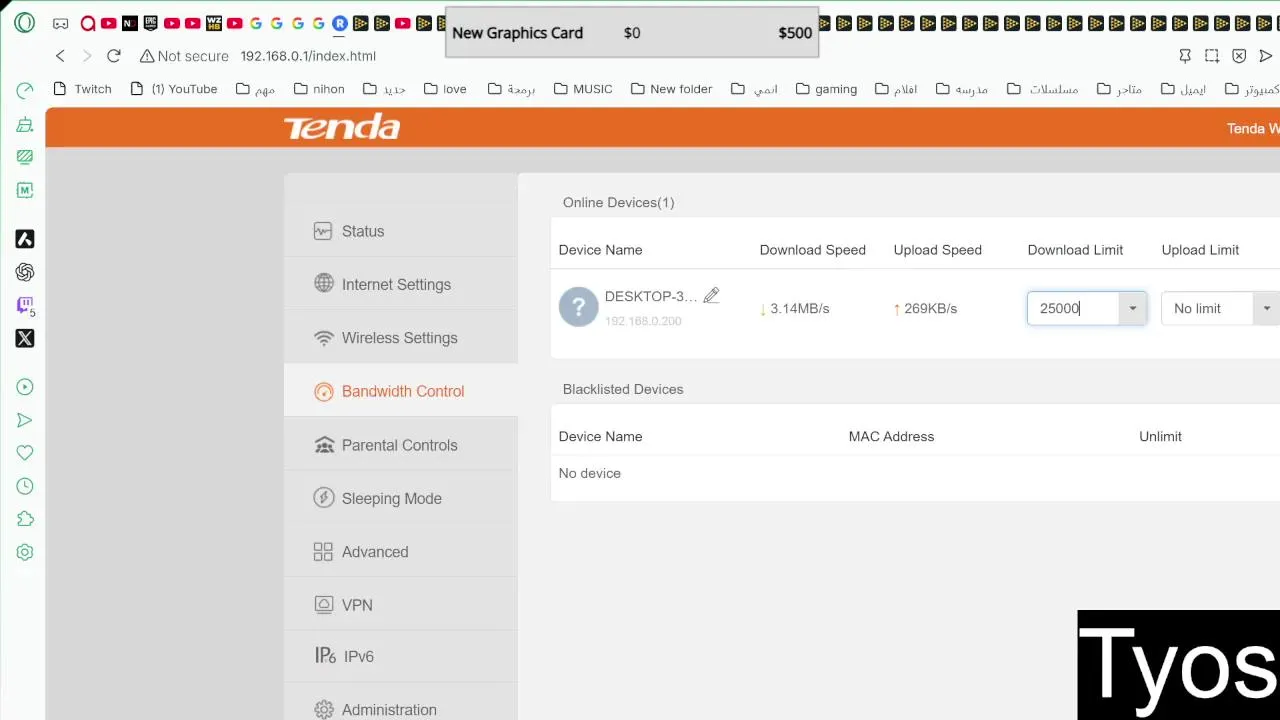Open the GX Cleaner broom icon
Viewport: 1280px width, 720px height.
click(x=25, y=124)
